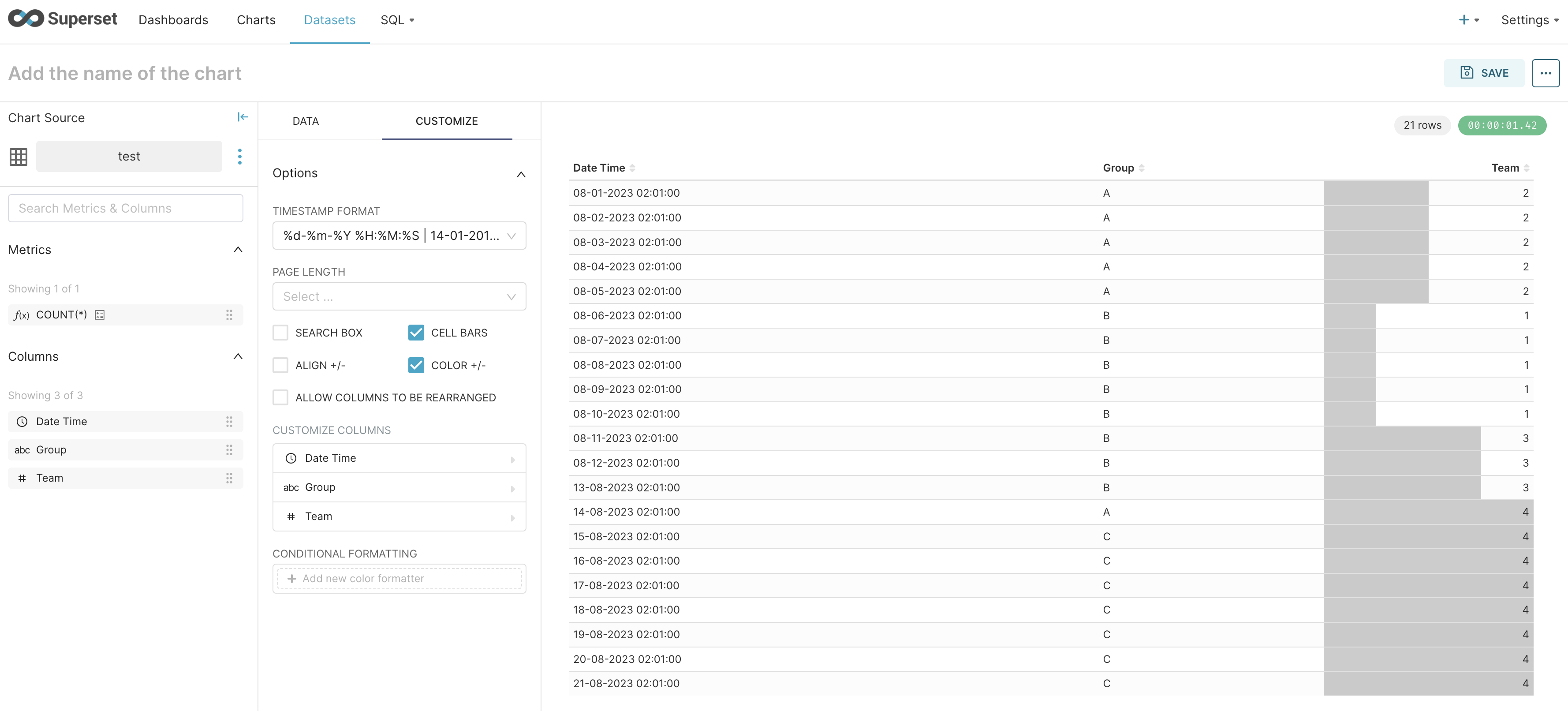Click hash icon in Customize Columns Team
The image size is (1568, 711).
pyautogui.click(x=291, y=516)
